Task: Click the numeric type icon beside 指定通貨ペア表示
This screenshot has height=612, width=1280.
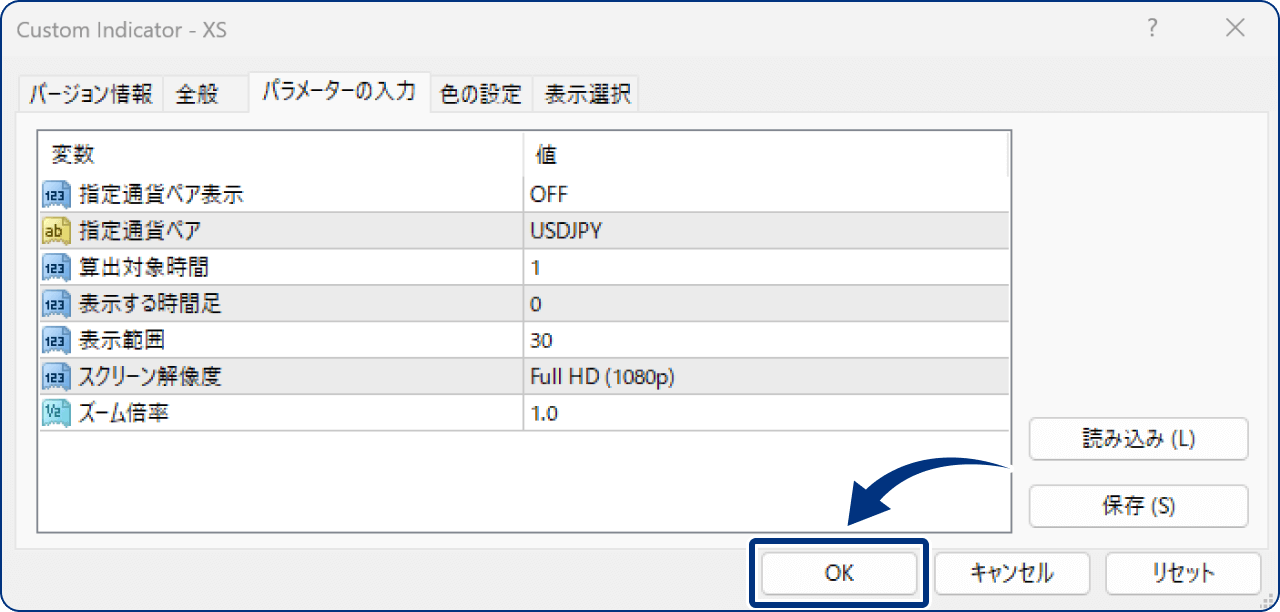Action: 55,194
